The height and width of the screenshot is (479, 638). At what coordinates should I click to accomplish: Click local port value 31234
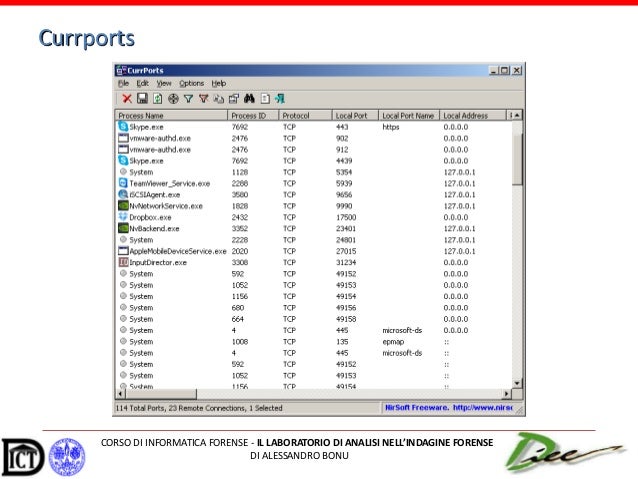point(346,262)
